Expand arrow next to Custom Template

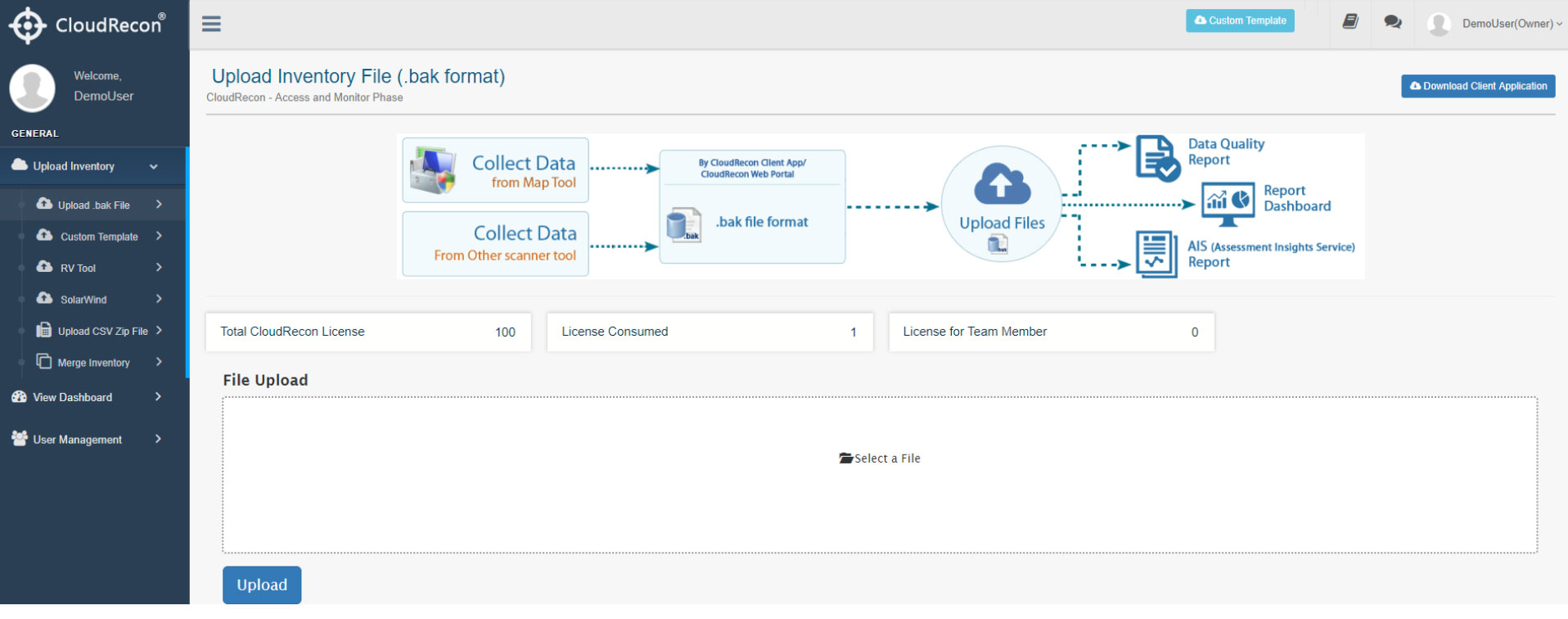click(159, 236)
